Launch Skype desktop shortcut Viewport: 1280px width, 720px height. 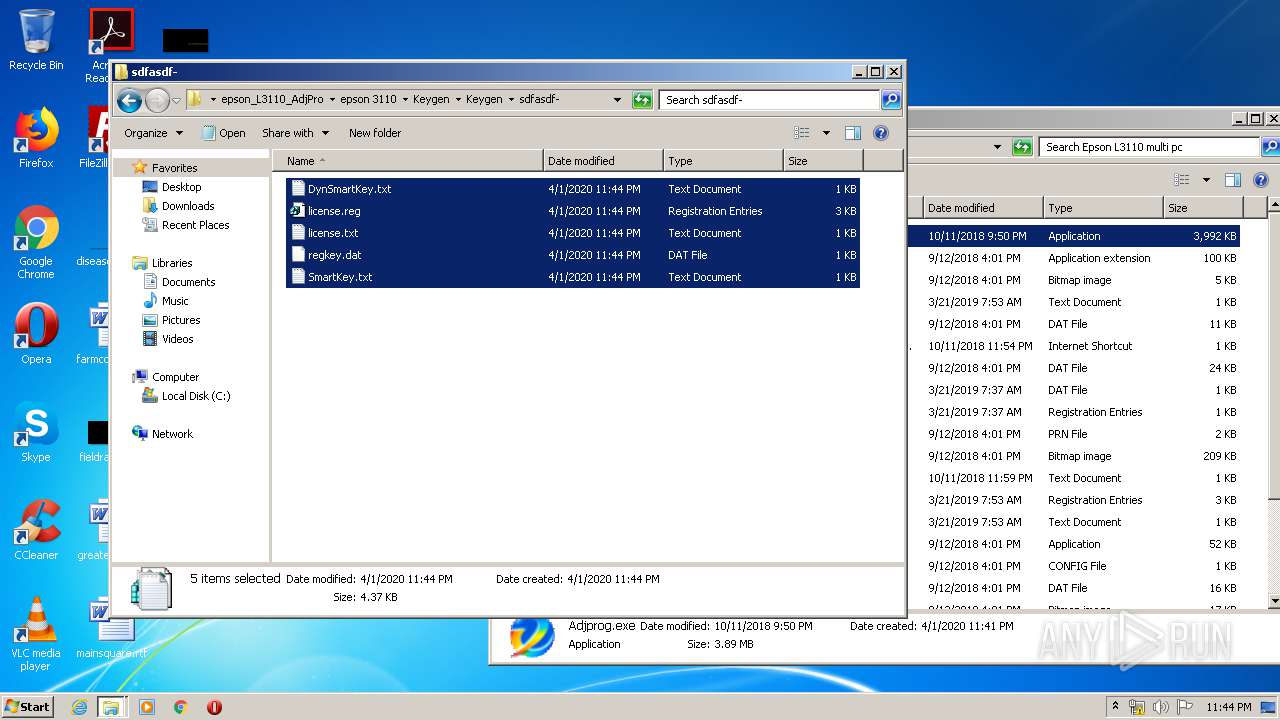click(x=36, y=432)
